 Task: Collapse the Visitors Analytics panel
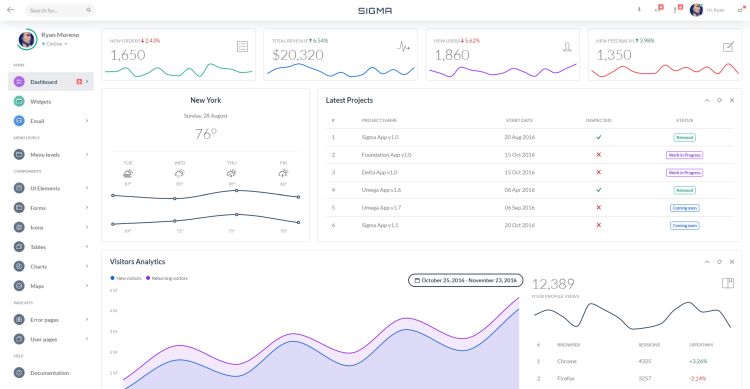click(x=707, y=262)
